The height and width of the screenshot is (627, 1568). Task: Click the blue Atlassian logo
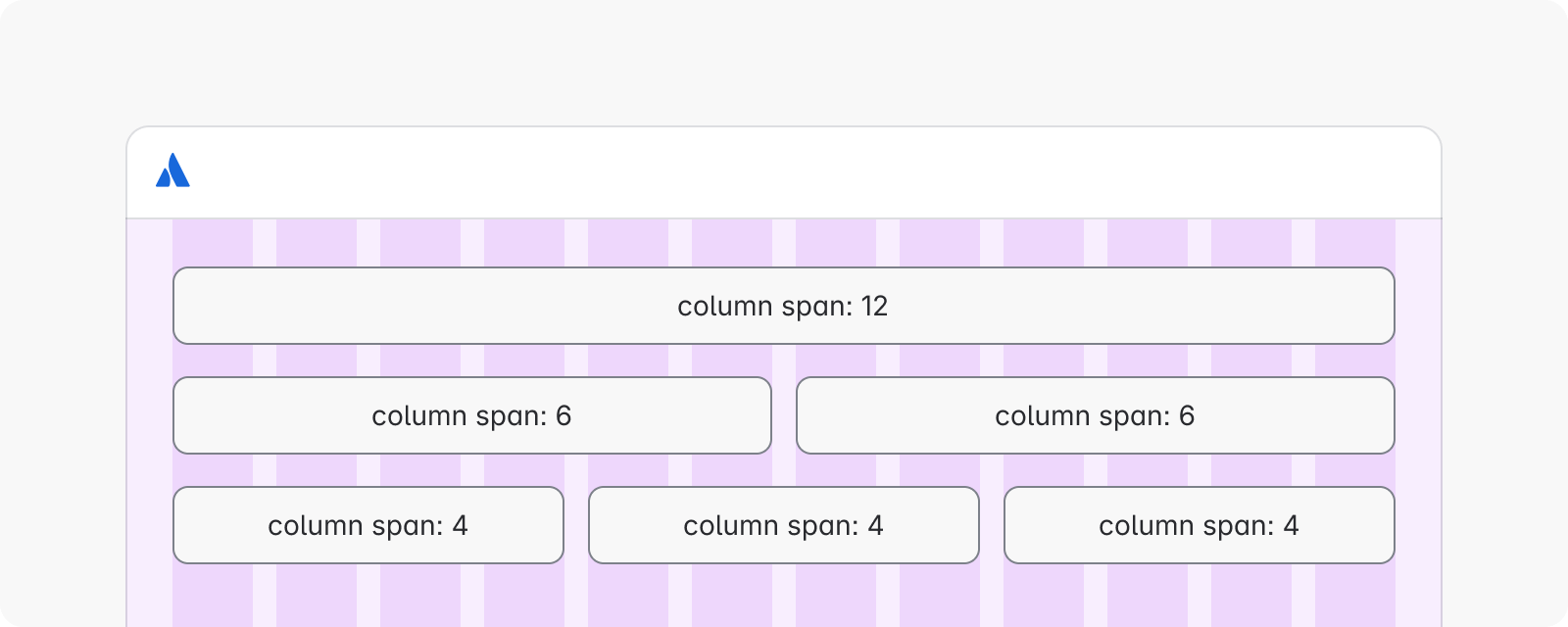(x=172, y=170)
